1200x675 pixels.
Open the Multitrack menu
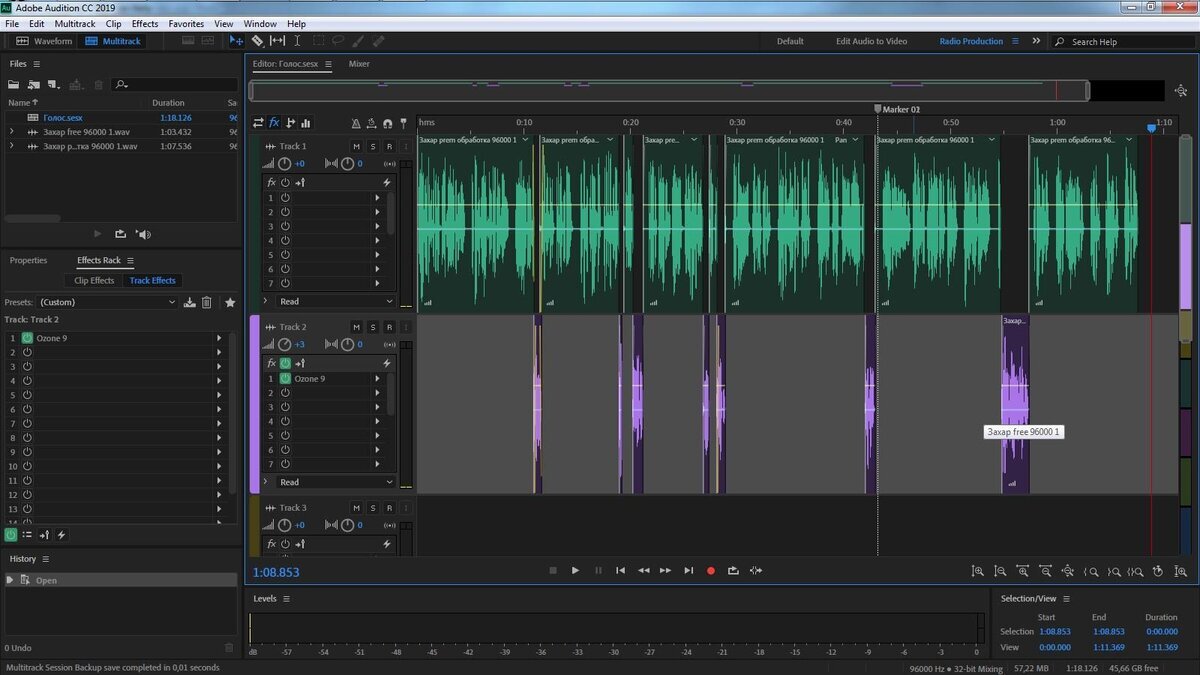tap(75, 23)
